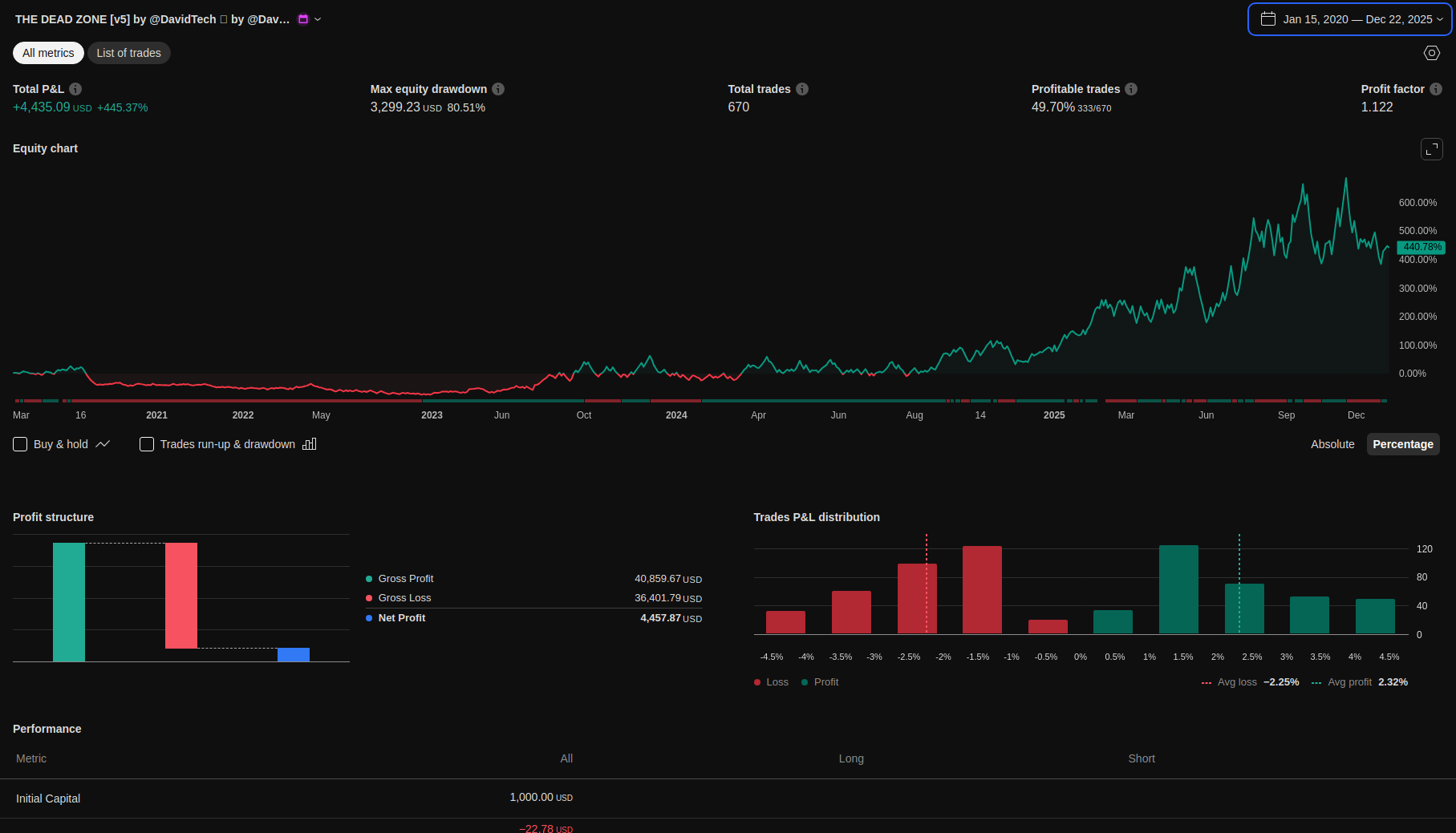Click the 440.78% equity value label

(1422, 247)
